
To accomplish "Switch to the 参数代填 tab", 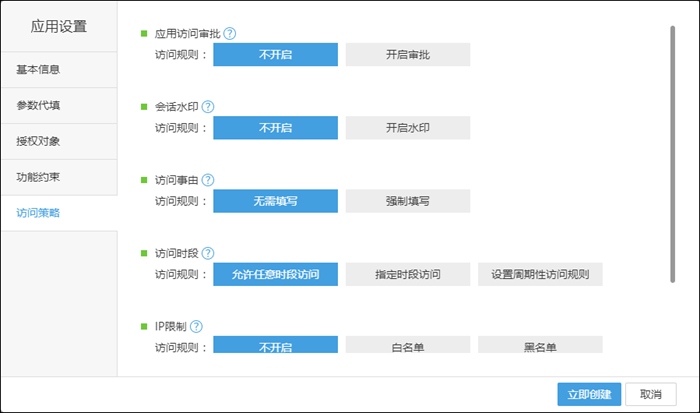I will point(59,105).
